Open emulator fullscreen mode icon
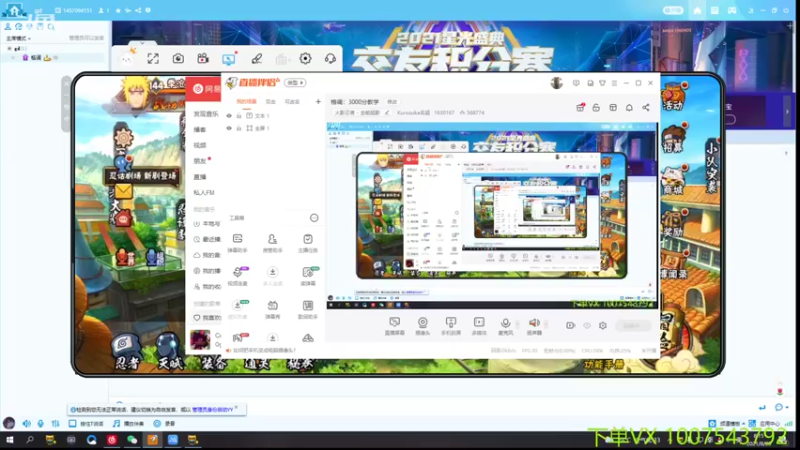800x450 pixels. pyautogui.click(x=153, y=59)
